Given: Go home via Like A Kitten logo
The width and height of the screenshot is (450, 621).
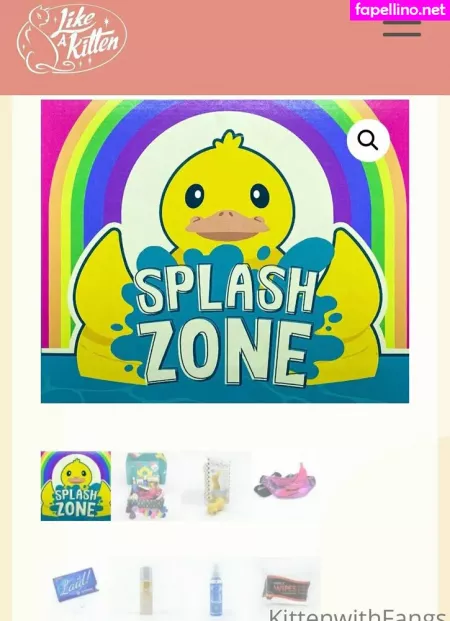Looking at the screenshot, I should click(72, 38).
